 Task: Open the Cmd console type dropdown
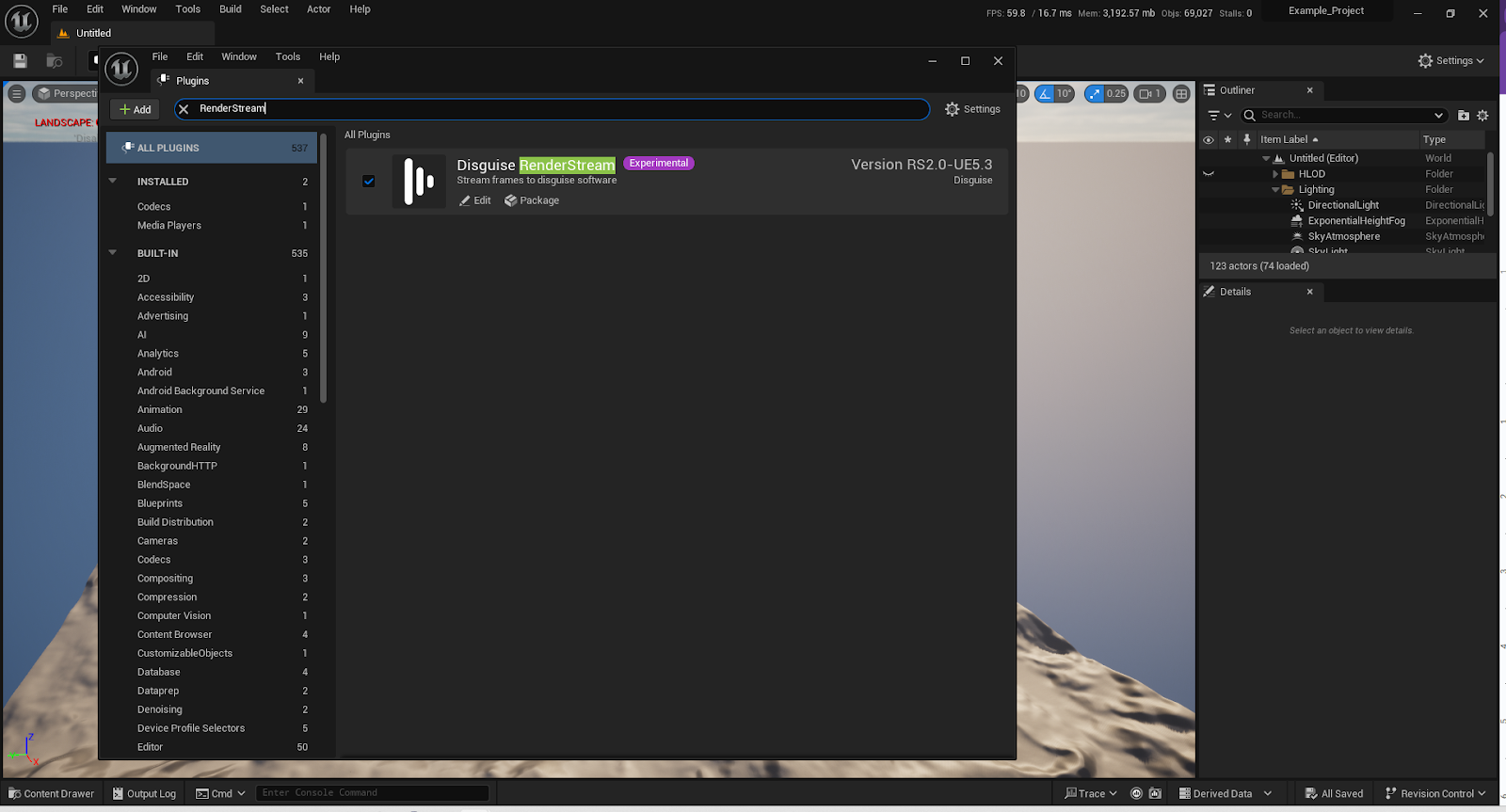coord(220,794)
